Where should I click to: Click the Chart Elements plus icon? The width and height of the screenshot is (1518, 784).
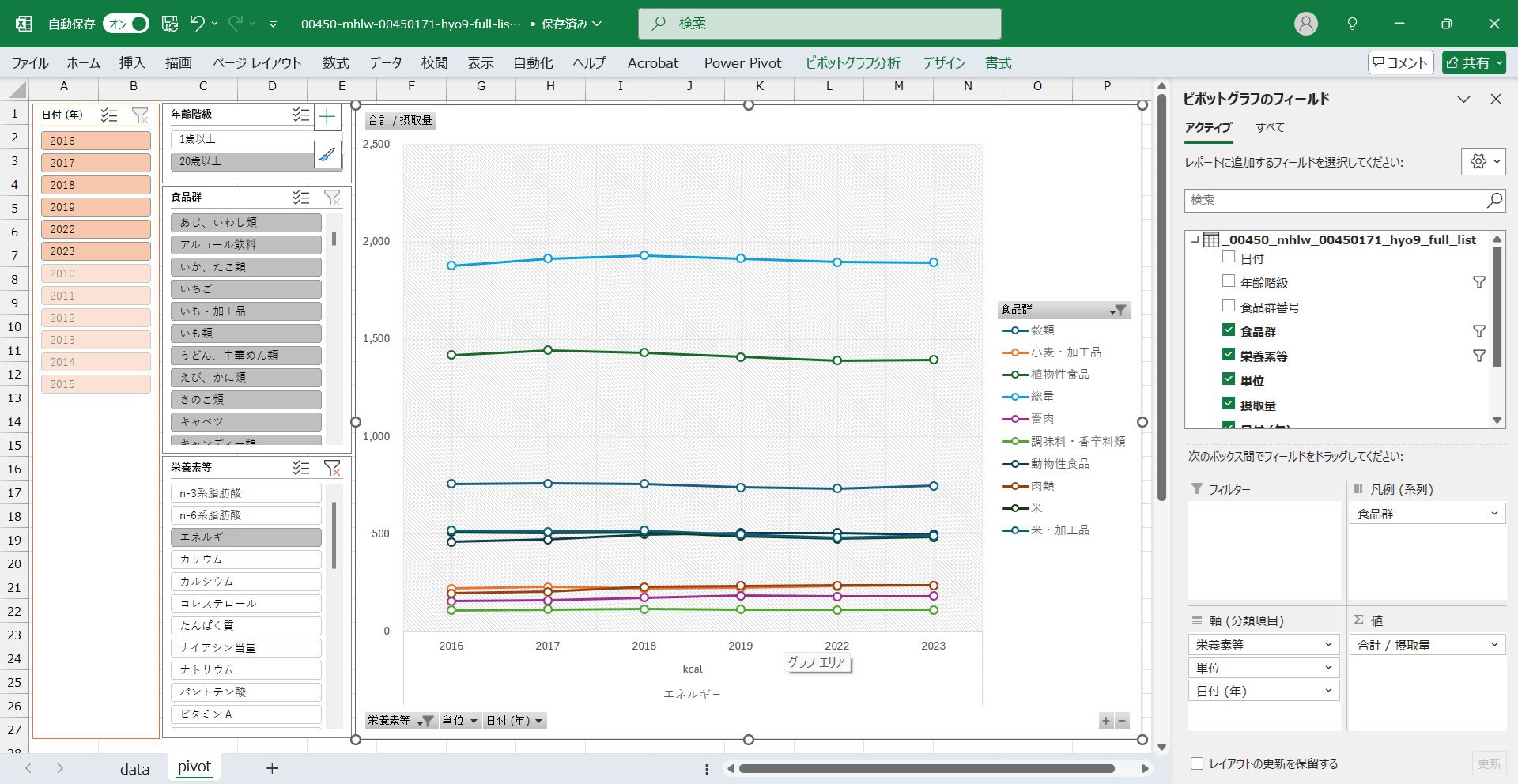tap(327, 118)
